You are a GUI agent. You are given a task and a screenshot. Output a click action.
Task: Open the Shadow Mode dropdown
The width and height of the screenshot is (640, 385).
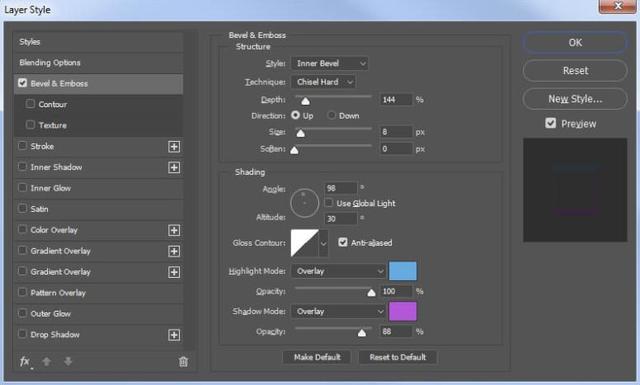click(x=338, y=312)
